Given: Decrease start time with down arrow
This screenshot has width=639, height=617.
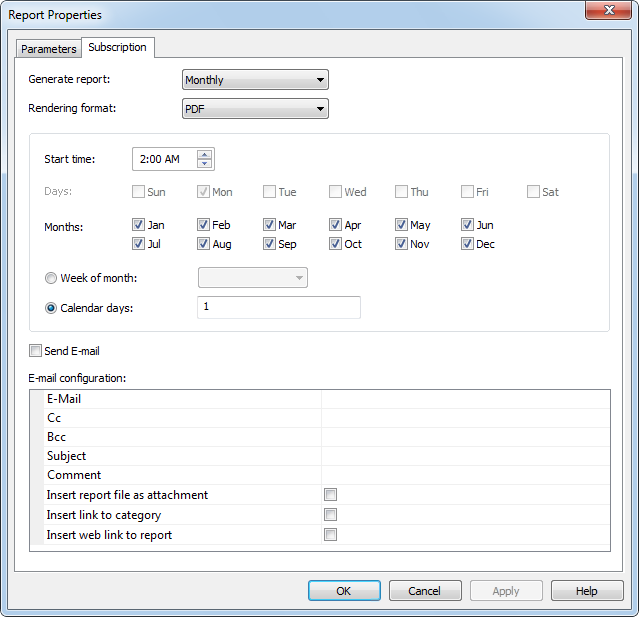Looking at the screenshot, I should 204,163.
